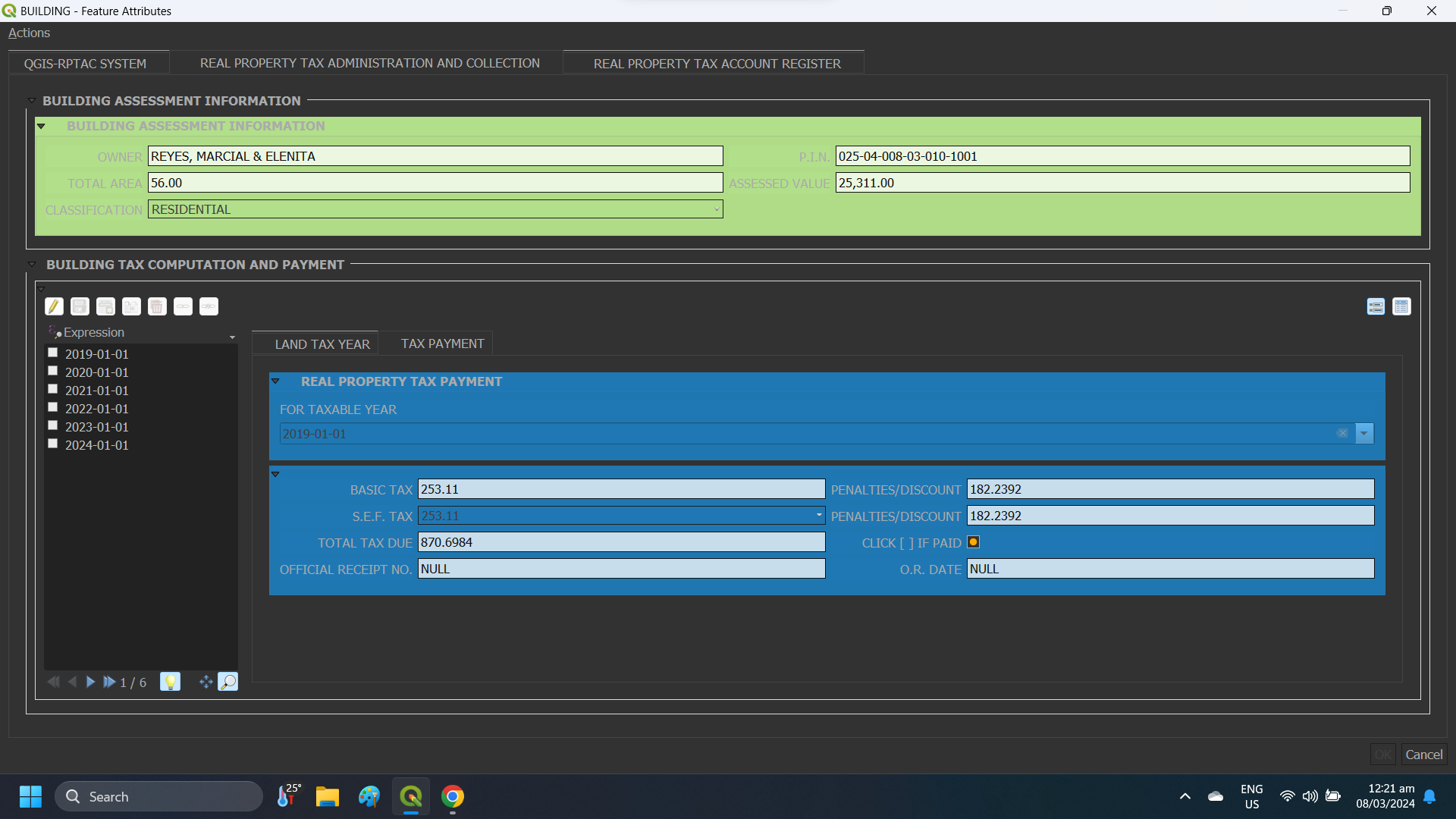Image resolution: width=1456 pixels, height=819 pixels.
Task: Open the FOR TAXABLE YEAR dropdown
Action: 1364,433
